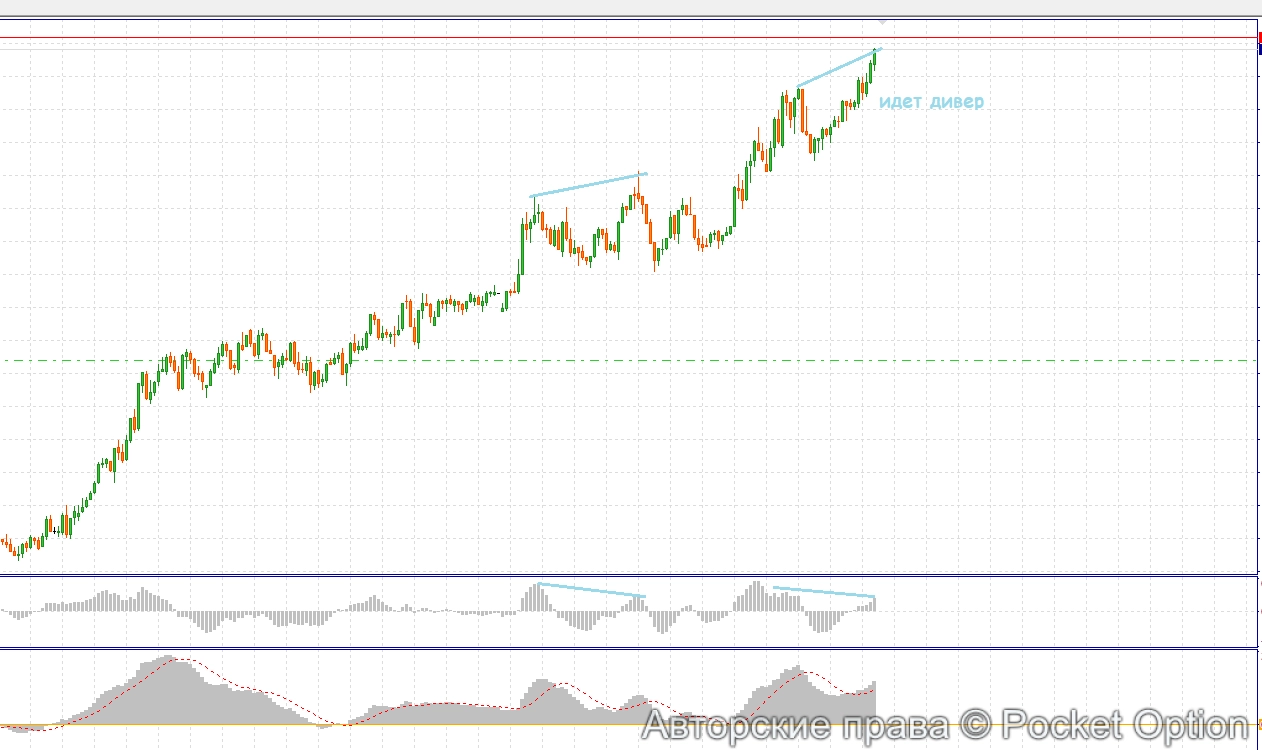Click the Pocket Option copyright watermark
Viewport: 1262px width, 750px height.
[945, 724]
